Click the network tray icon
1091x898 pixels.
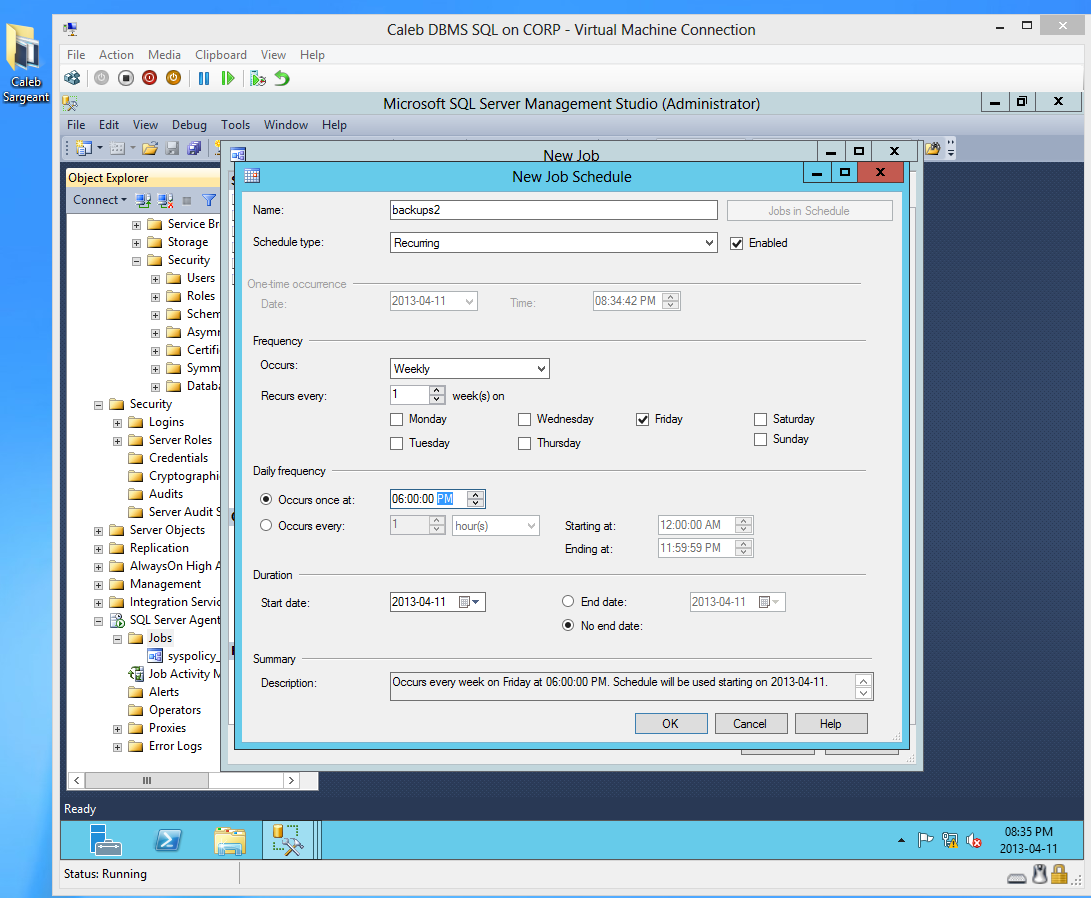pyautogui.click(x=950, y=840)
